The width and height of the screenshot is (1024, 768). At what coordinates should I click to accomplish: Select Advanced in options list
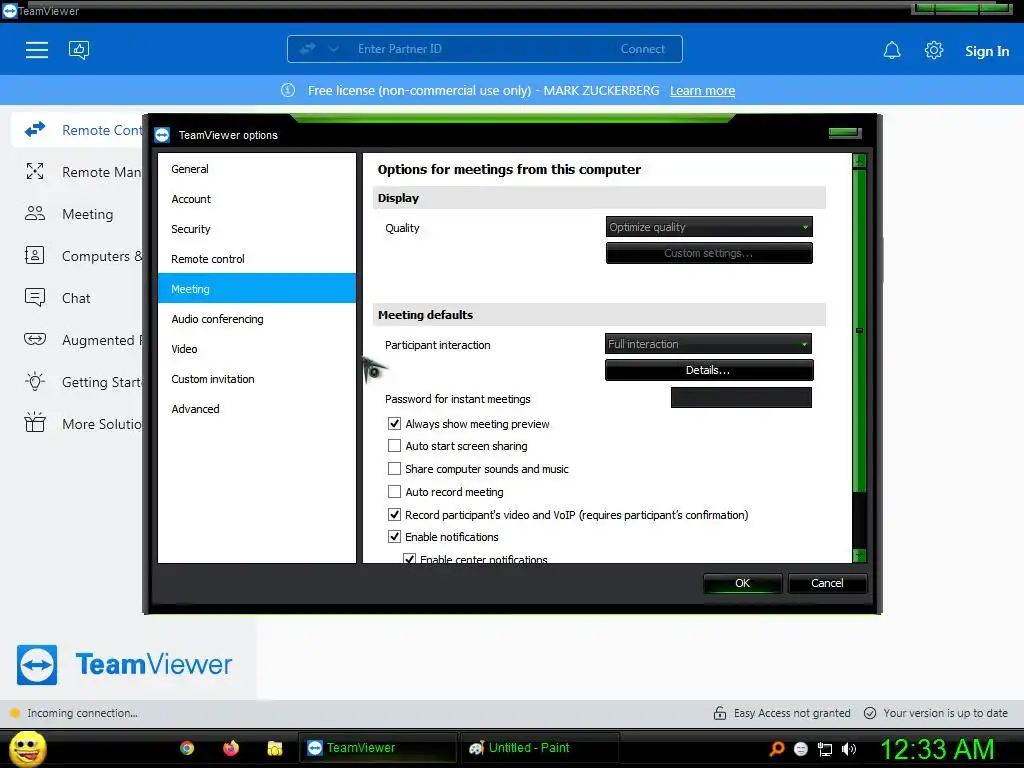pos(257,409)
